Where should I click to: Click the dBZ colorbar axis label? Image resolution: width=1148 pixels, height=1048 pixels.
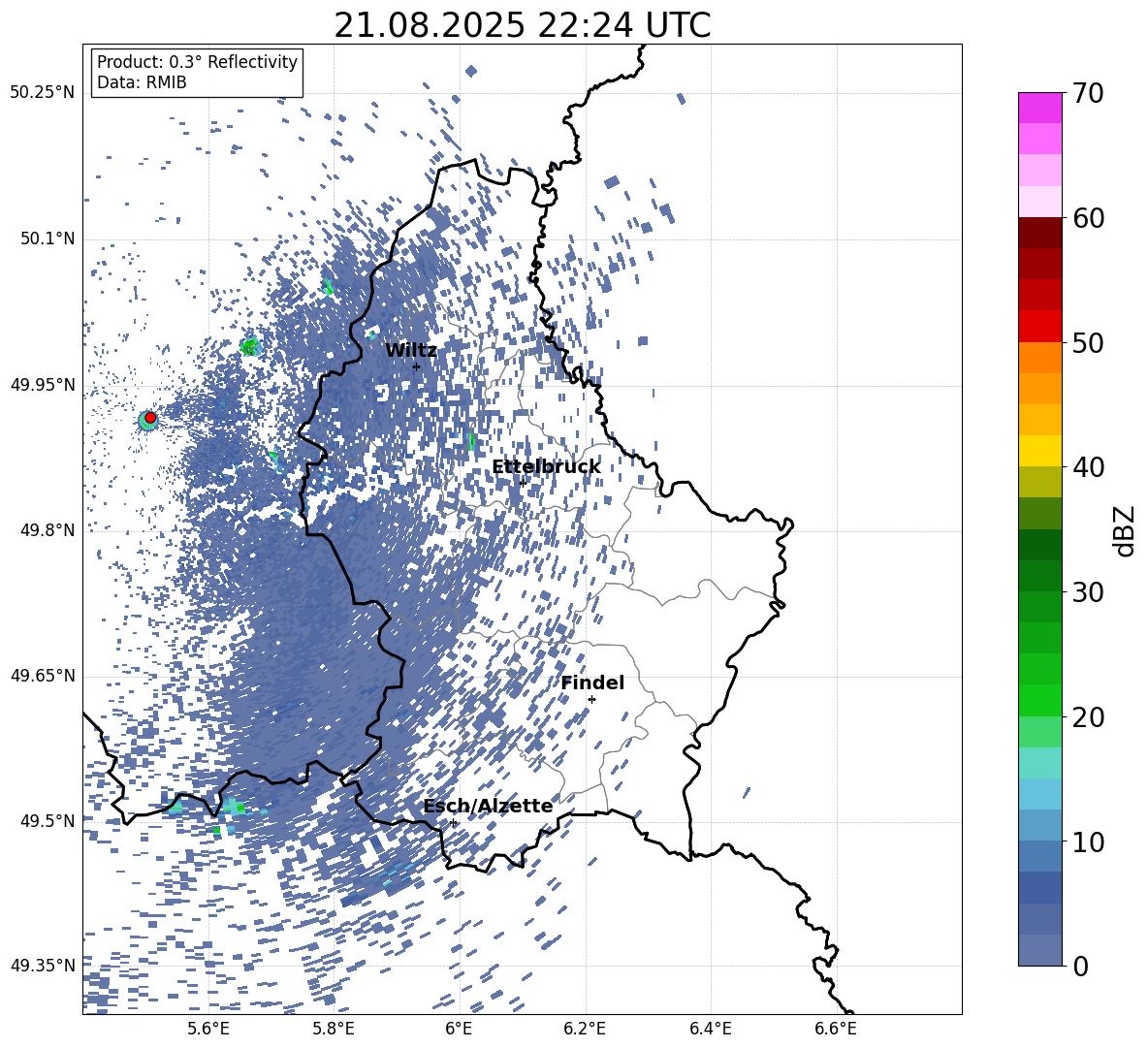[x=1126, y=530]
